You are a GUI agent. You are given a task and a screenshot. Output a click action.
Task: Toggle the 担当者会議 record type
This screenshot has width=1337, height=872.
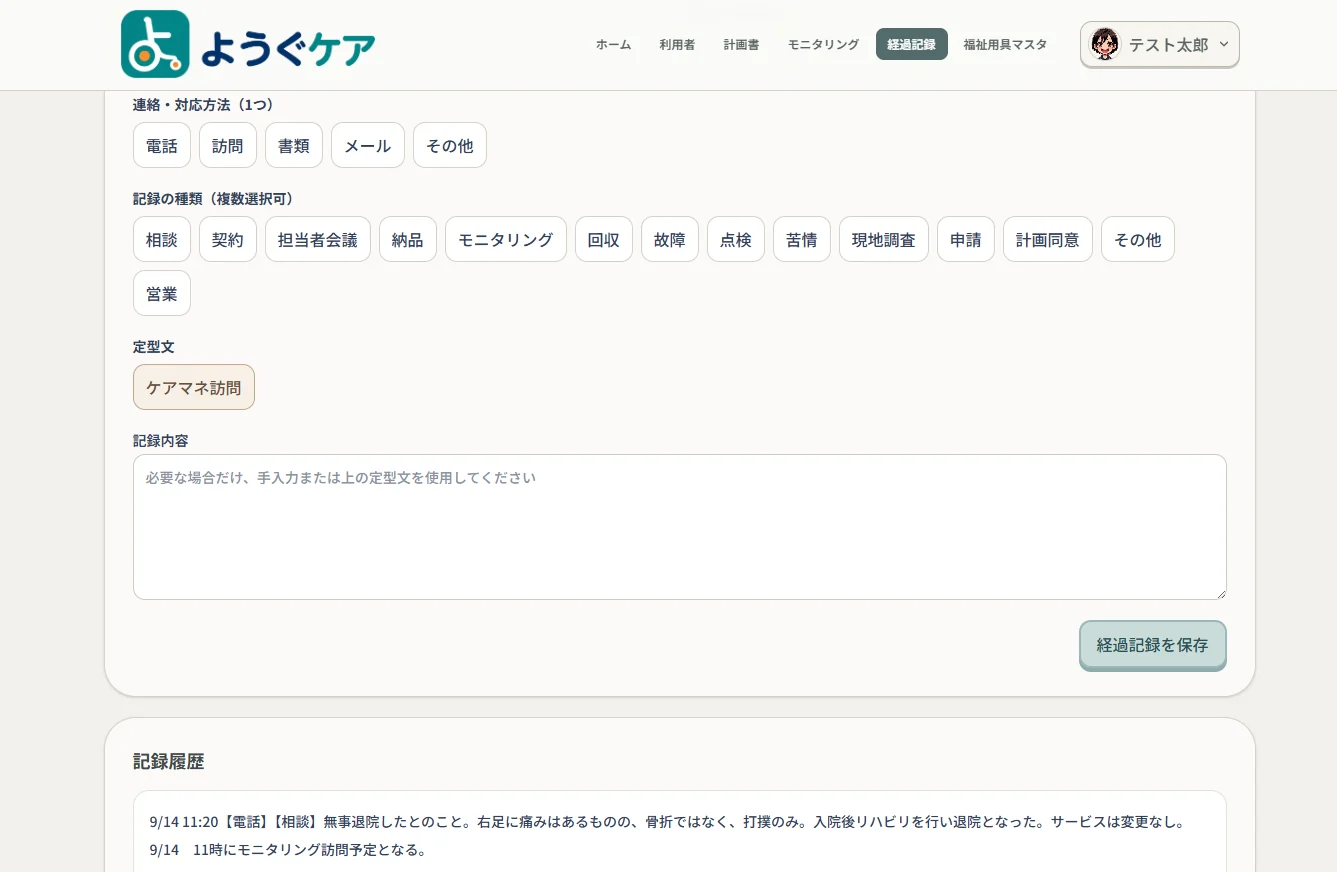318,239
